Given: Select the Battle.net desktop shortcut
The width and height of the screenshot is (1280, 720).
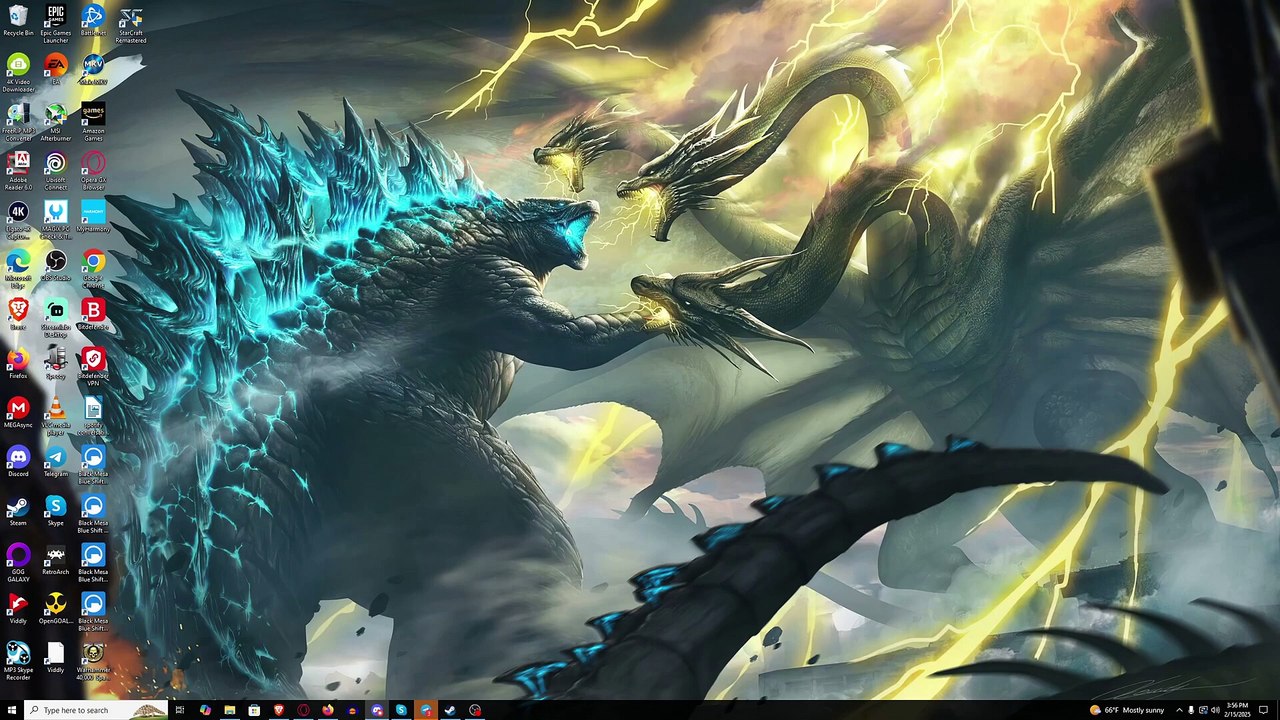Looking at the screenshot, I should (93, 21).
